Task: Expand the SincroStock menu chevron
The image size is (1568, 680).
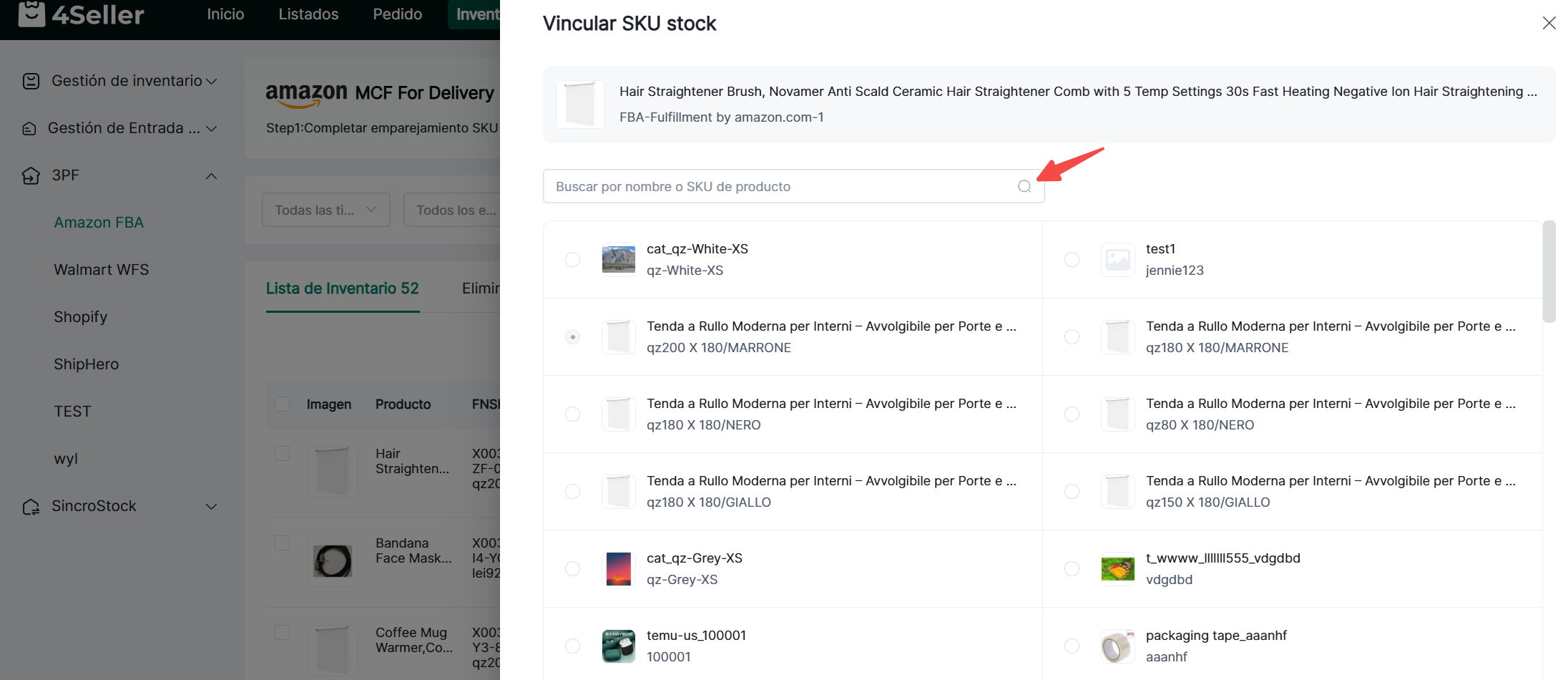Action: (x=211, y=507)
